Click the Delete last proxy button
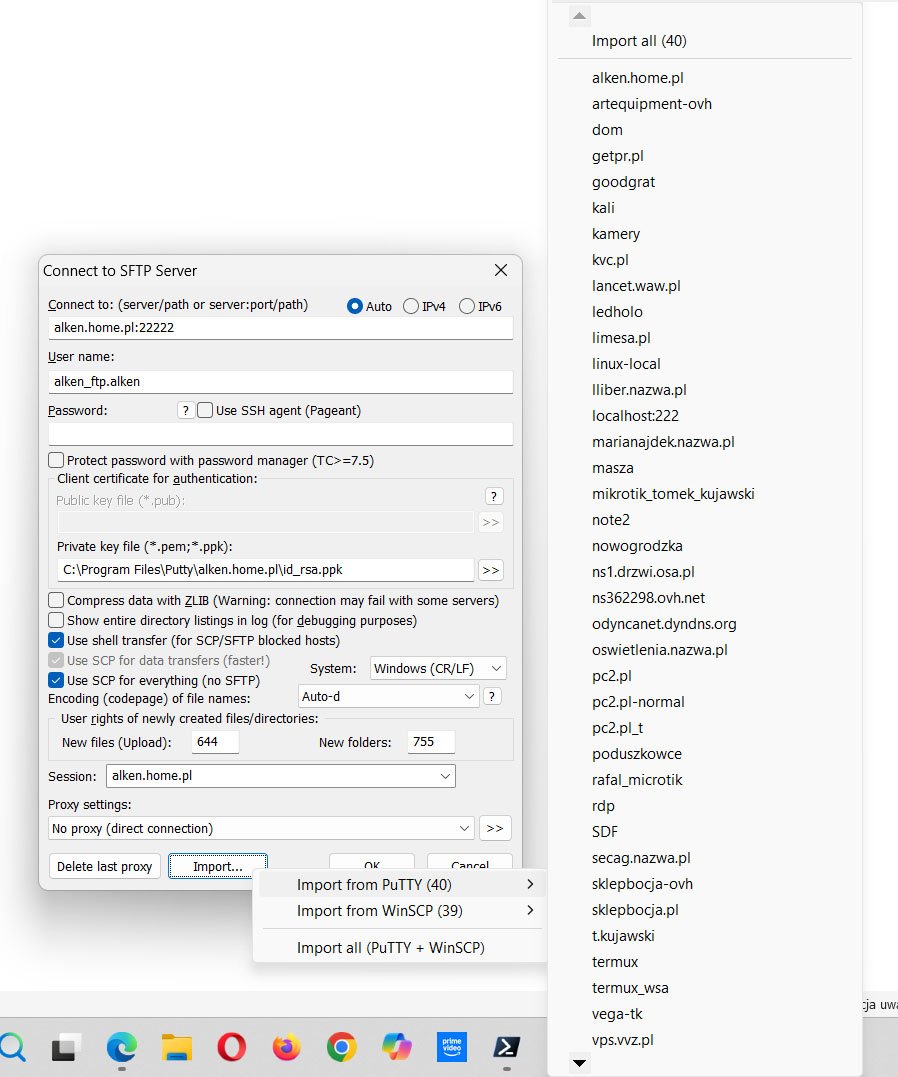 104,866
